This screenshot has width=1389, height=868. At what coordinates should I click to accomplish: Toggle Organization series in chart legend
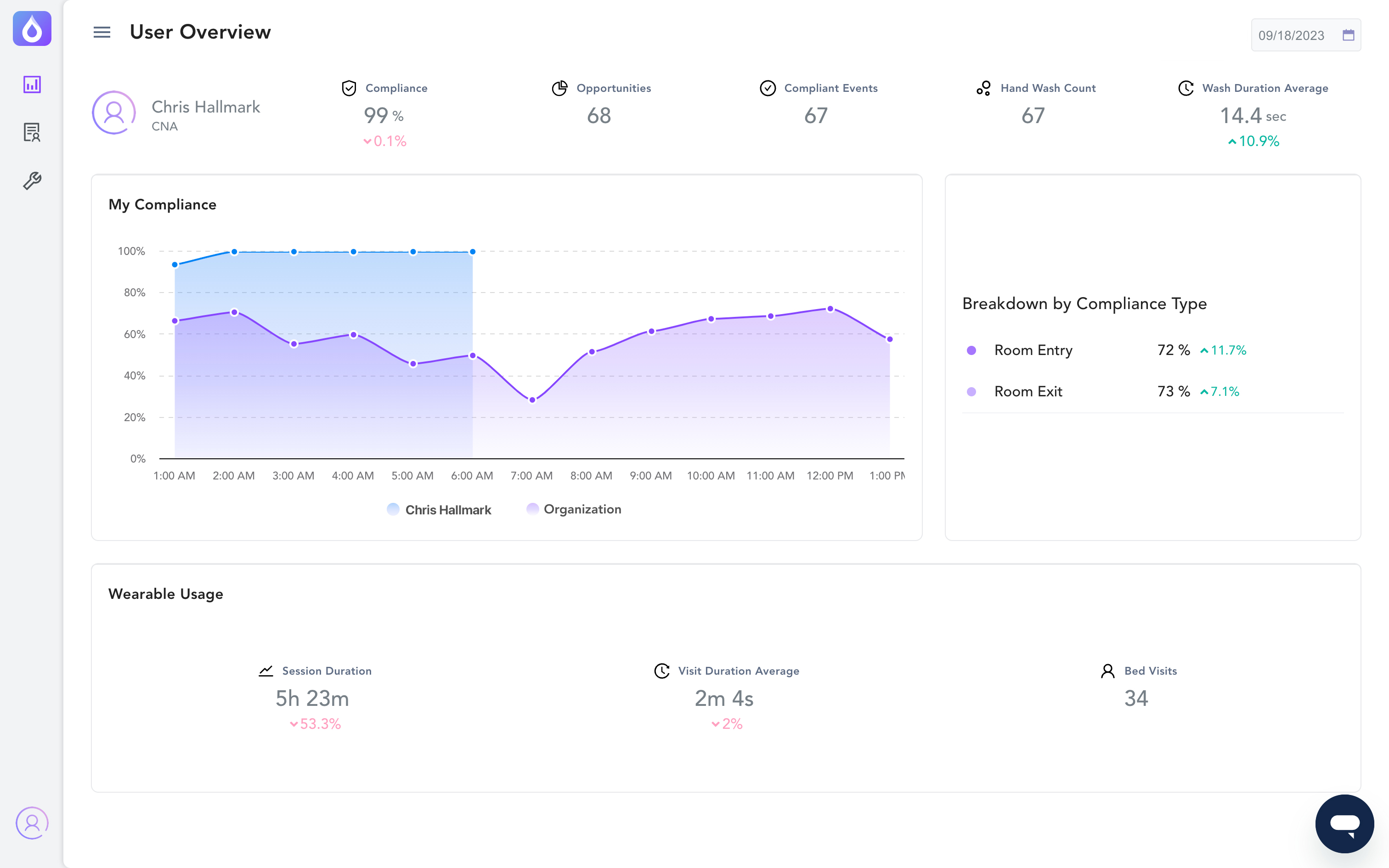(574, 509)
